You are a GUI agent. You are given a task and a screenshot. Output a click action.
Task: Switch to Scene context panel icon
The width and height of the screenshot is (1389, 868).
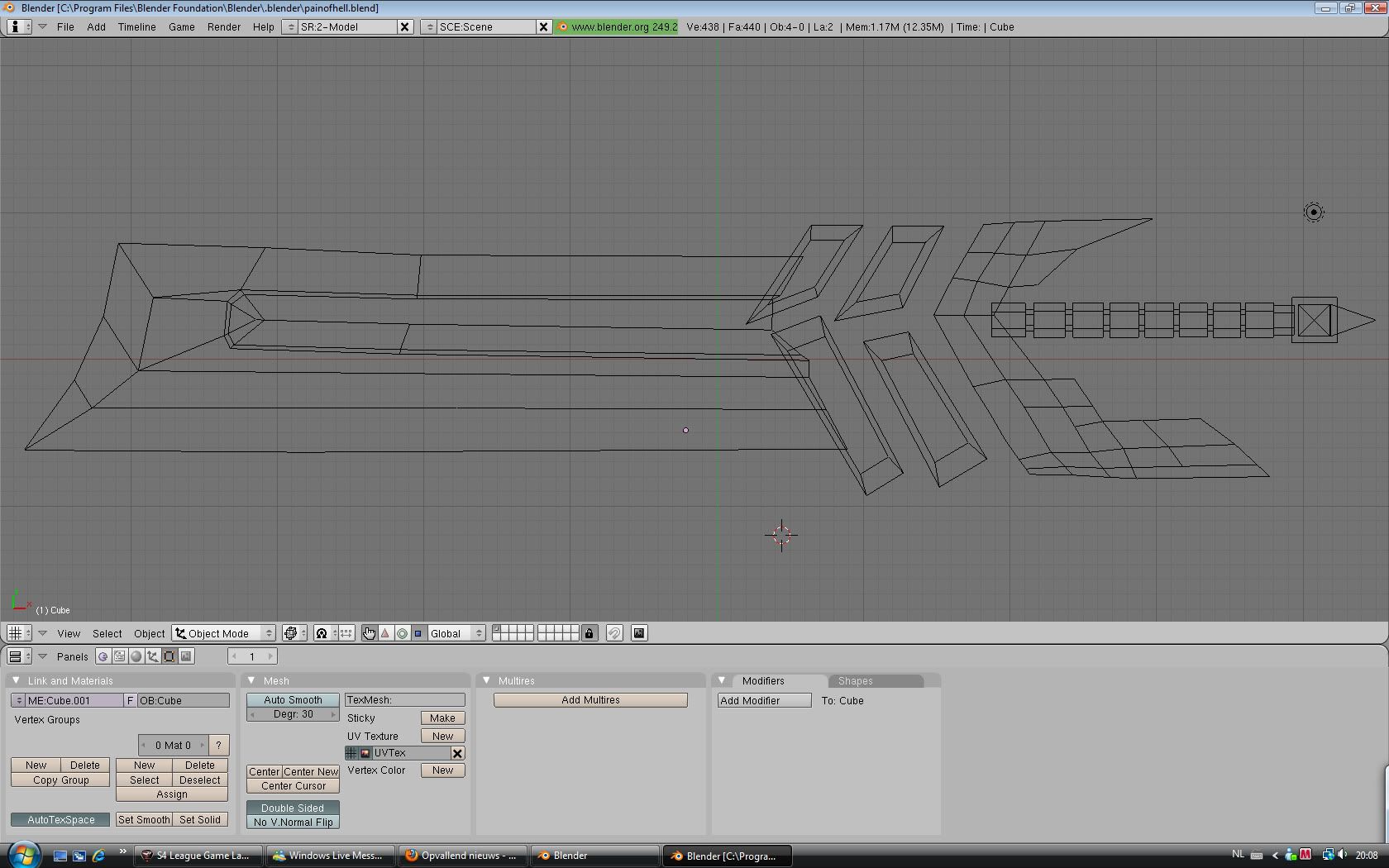coord(187,656)
